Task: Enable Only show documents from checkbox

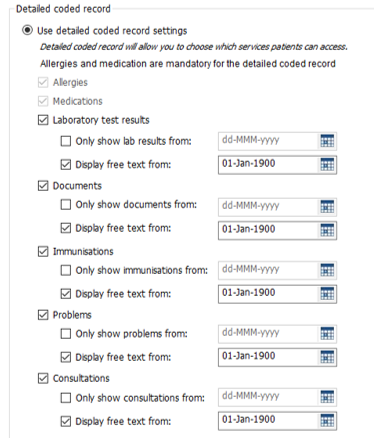Action: point(66,204)
